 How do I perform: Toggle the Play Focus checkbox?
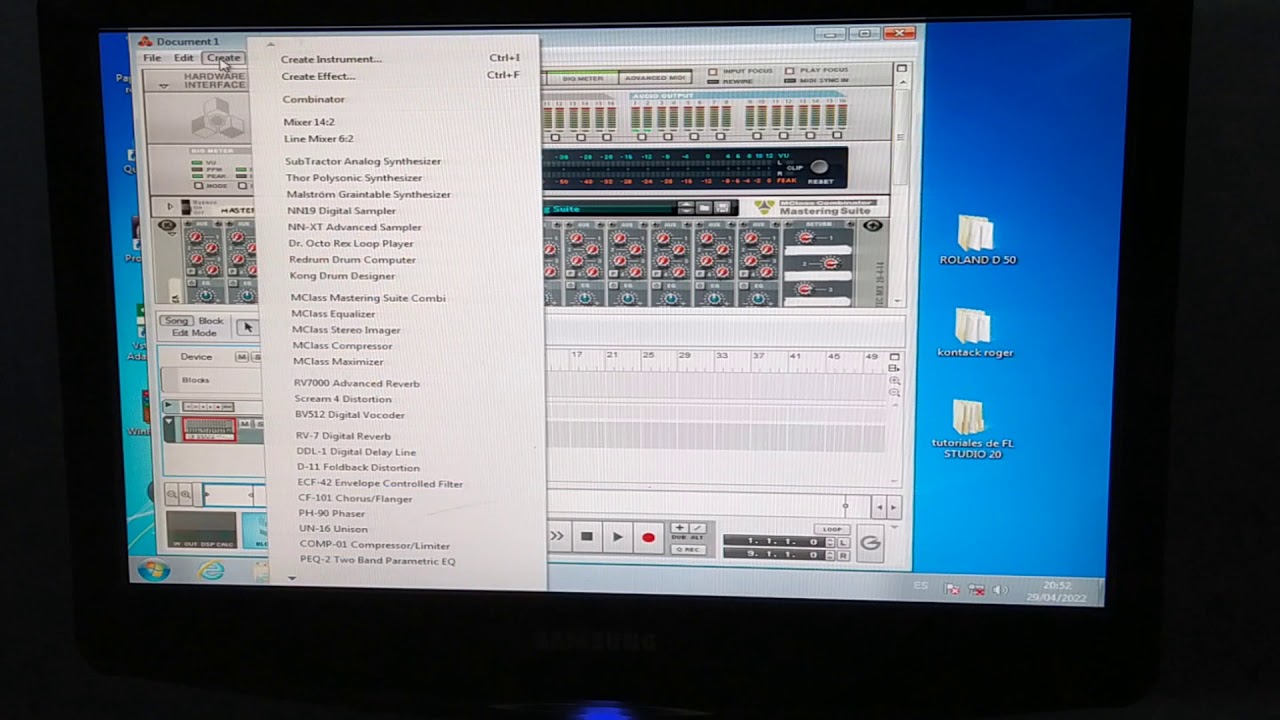(x=789, y=71)
